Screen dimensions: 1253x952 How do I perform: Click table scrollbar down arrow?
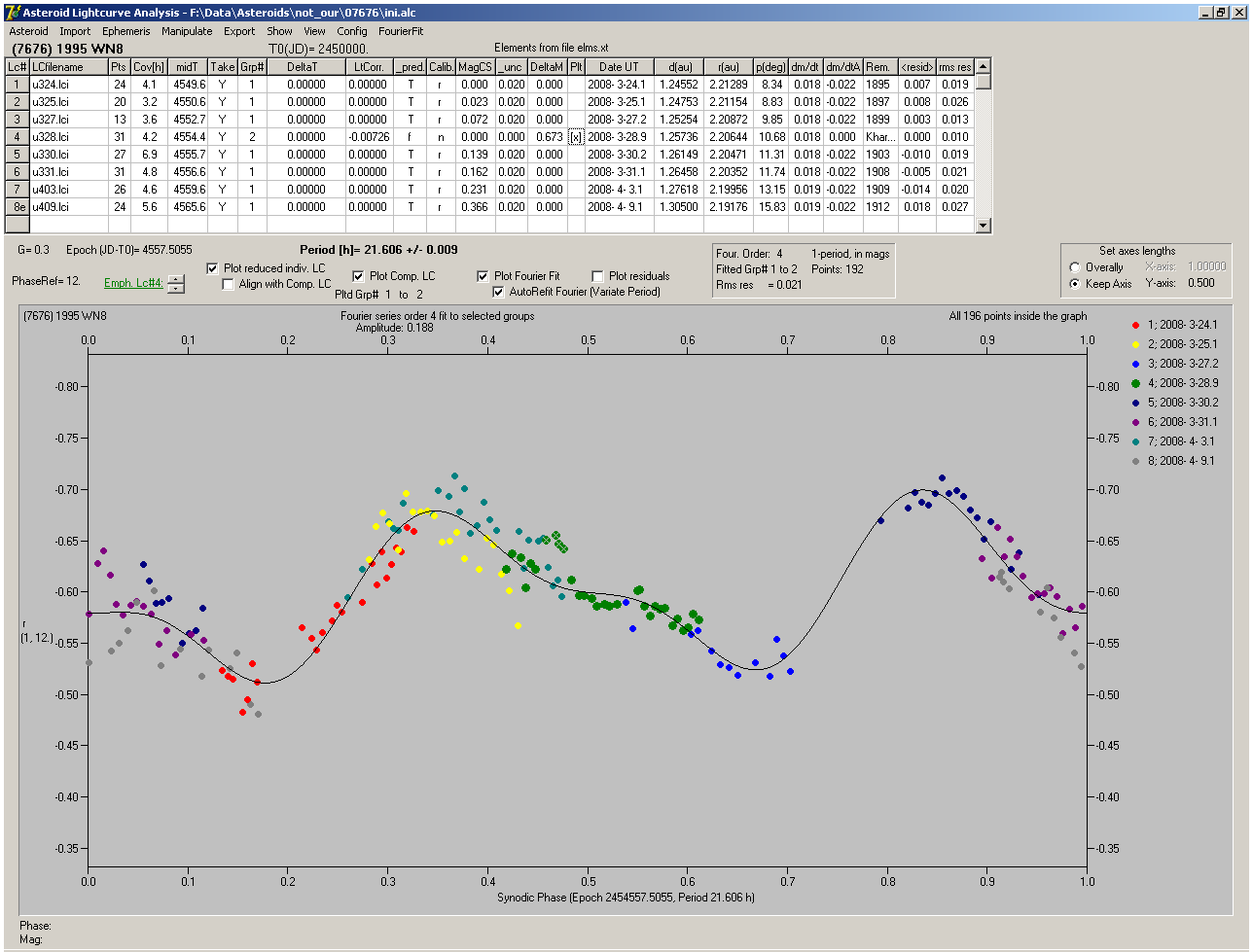[984, 226]
